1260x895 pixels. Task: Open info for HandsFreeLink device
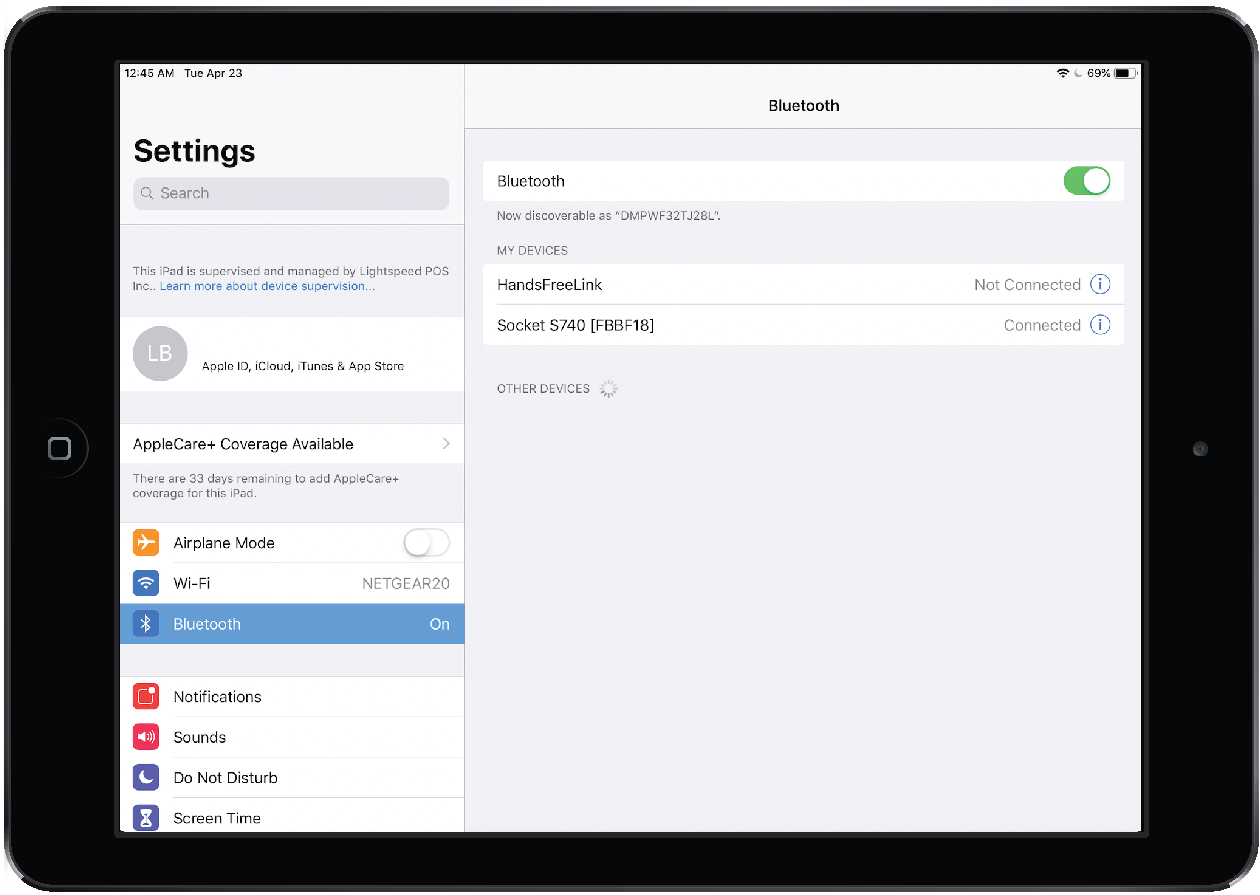coord(1099,285)
